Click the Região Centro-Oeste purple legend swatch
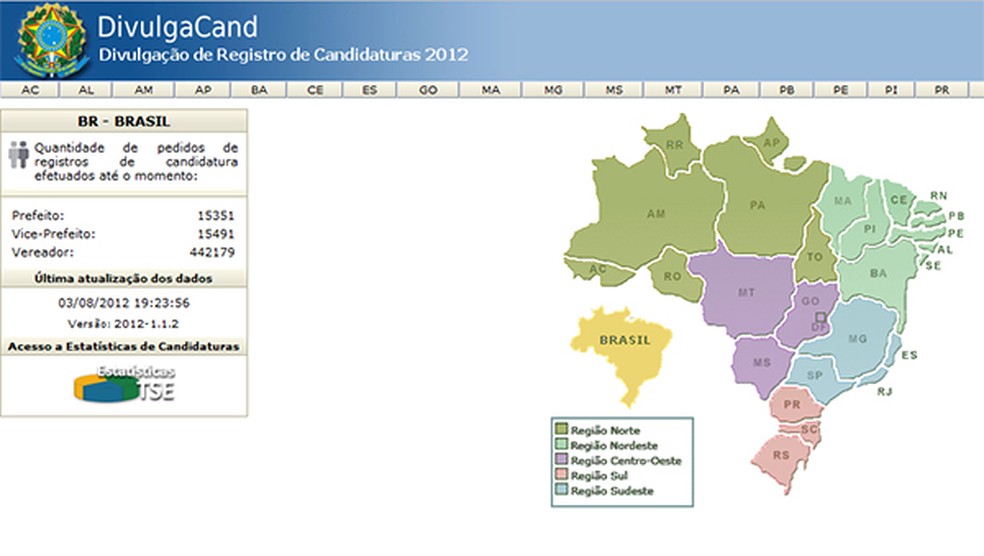The image size is (984, 556). click(x=561, y=459)
